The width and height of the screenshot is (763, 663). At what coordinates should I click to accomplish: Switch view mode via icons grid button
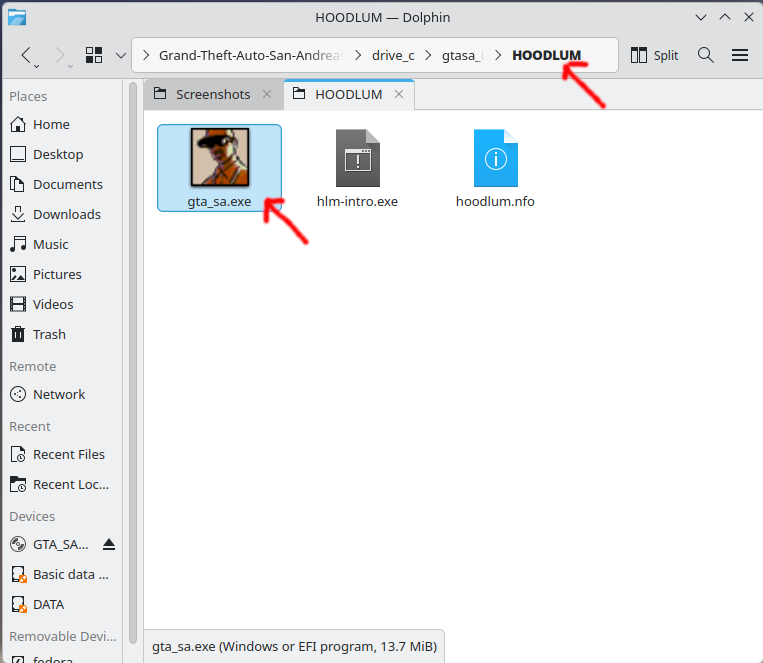[x=94, y=55]
